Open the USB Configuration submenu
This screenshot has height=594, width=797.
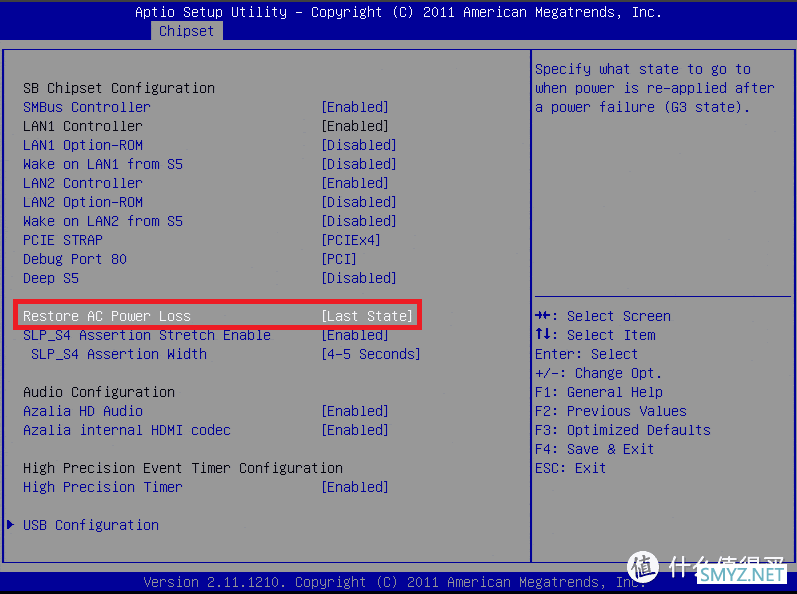91,525
